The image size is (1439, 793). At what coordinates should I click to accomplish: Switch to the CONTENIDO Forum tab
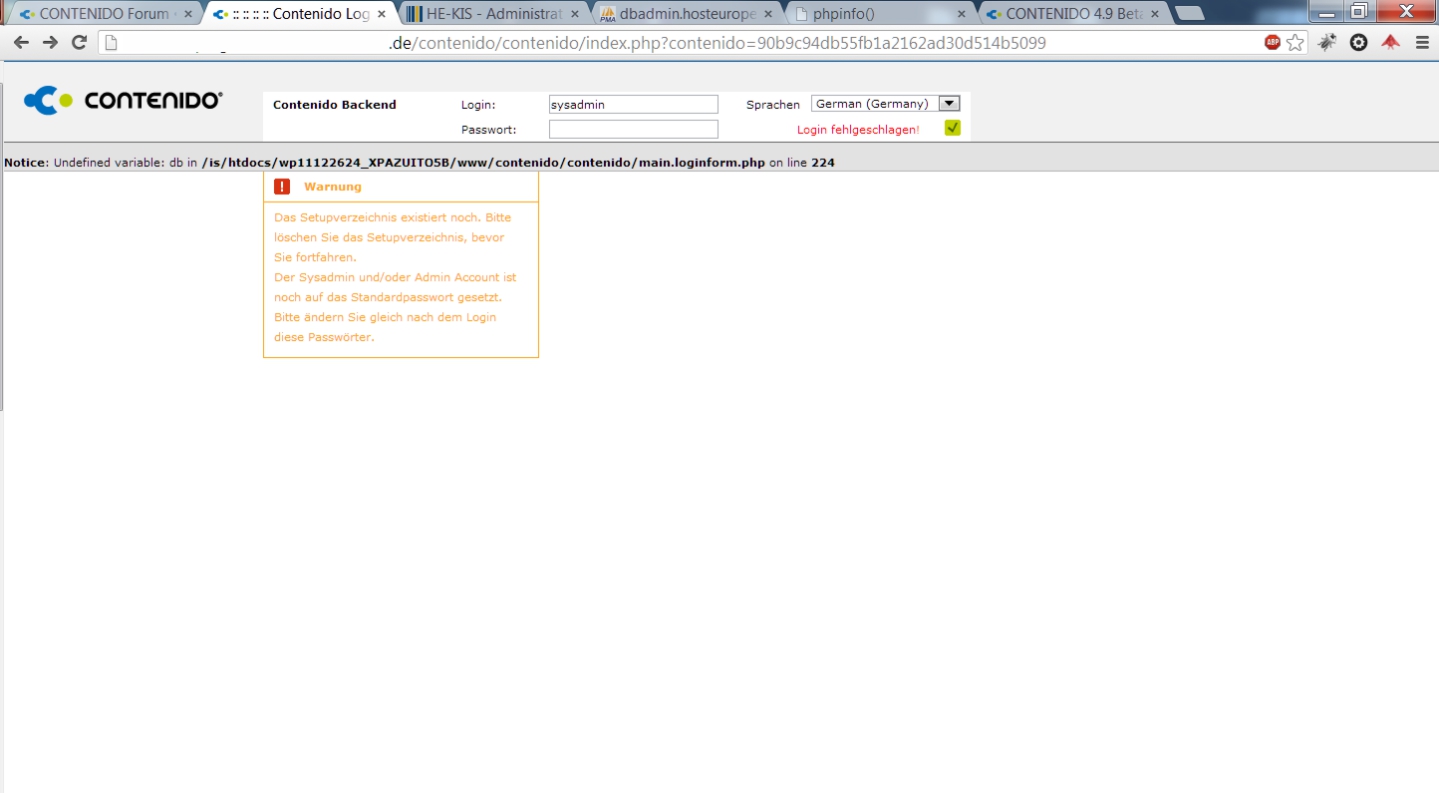pyautogui.click(x=100, y=14)
